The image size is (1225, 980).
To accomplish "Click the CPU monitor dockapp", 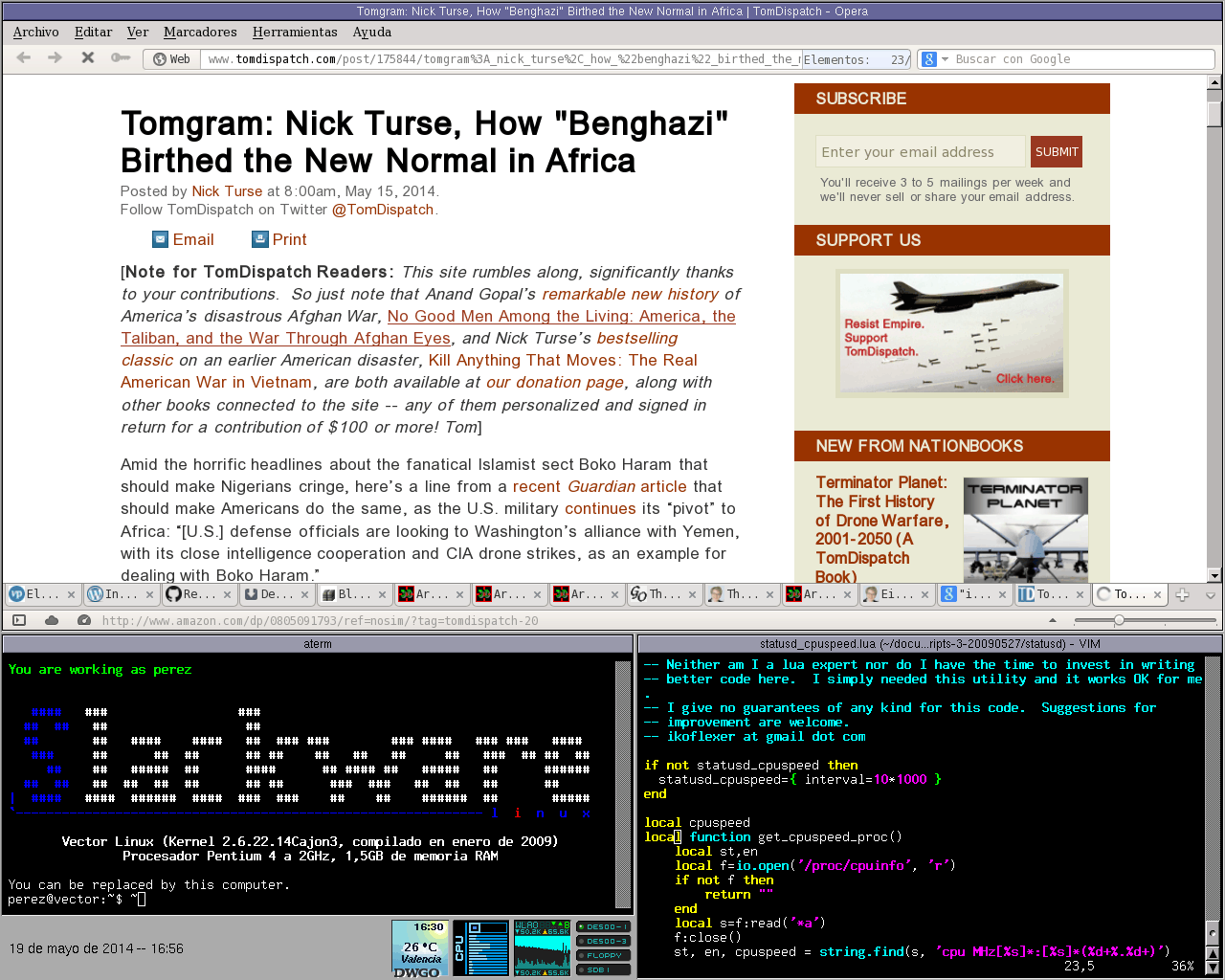I will click(480, 948).
